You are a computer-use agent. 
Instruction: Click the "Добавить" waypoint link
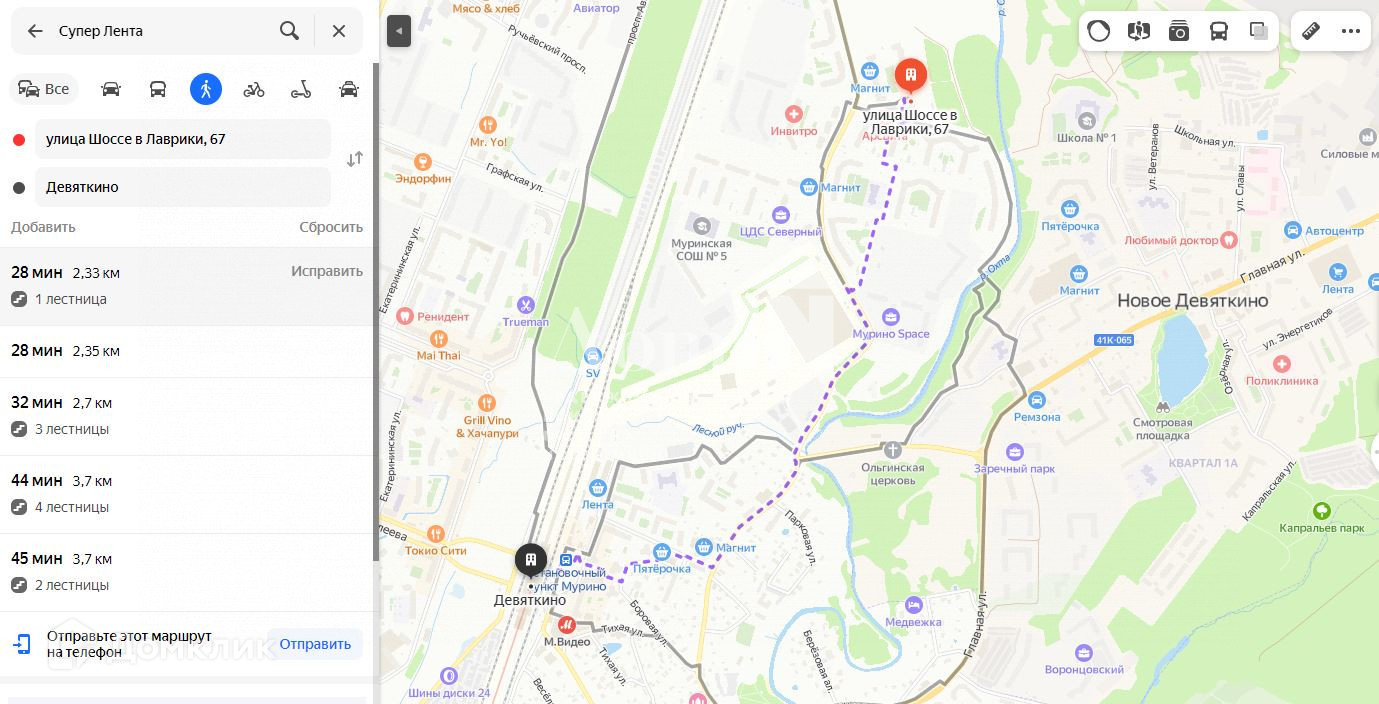click(x=43, y=227)
